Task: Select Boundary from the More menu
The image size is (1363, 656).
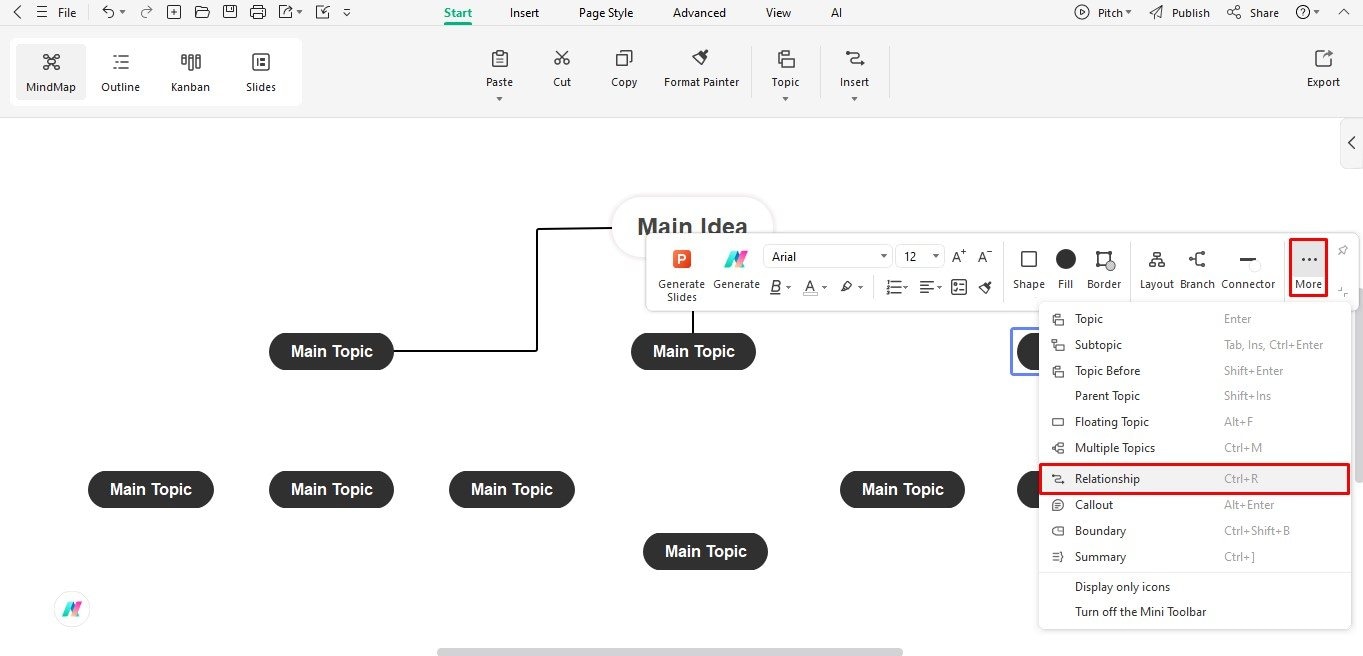Action: click(1194, 531)
